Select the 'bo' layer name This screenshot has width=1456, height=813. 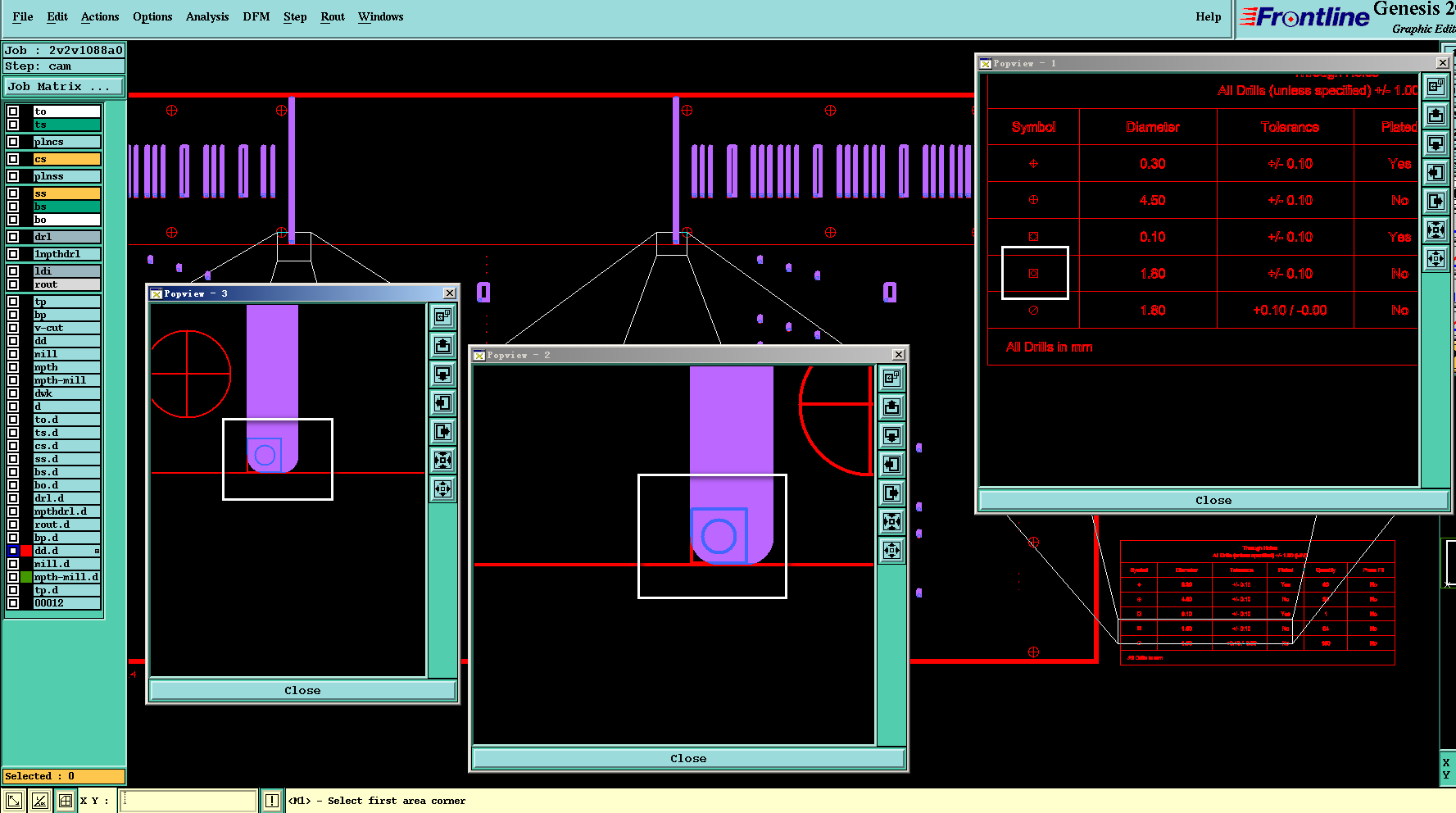[x=66, y=220]
